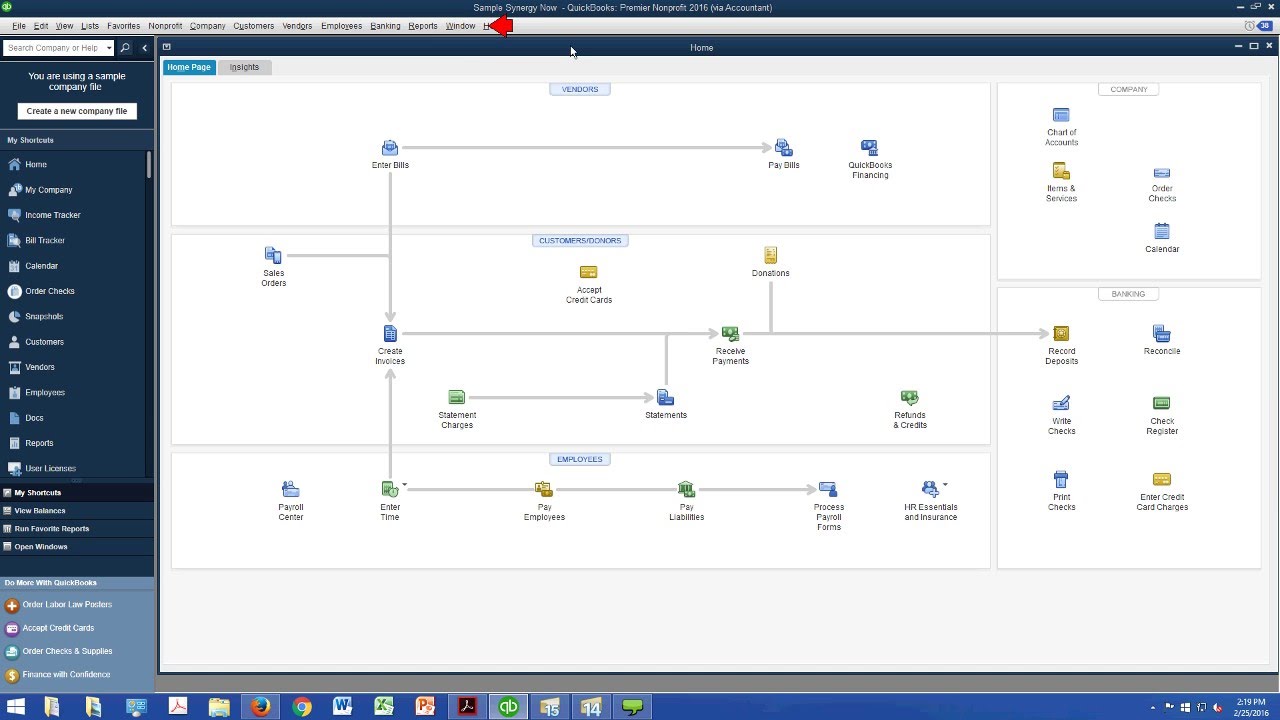Open Refunds & Credits icon
Viewport: 1280px width, 720px height.
coord(909,398)
